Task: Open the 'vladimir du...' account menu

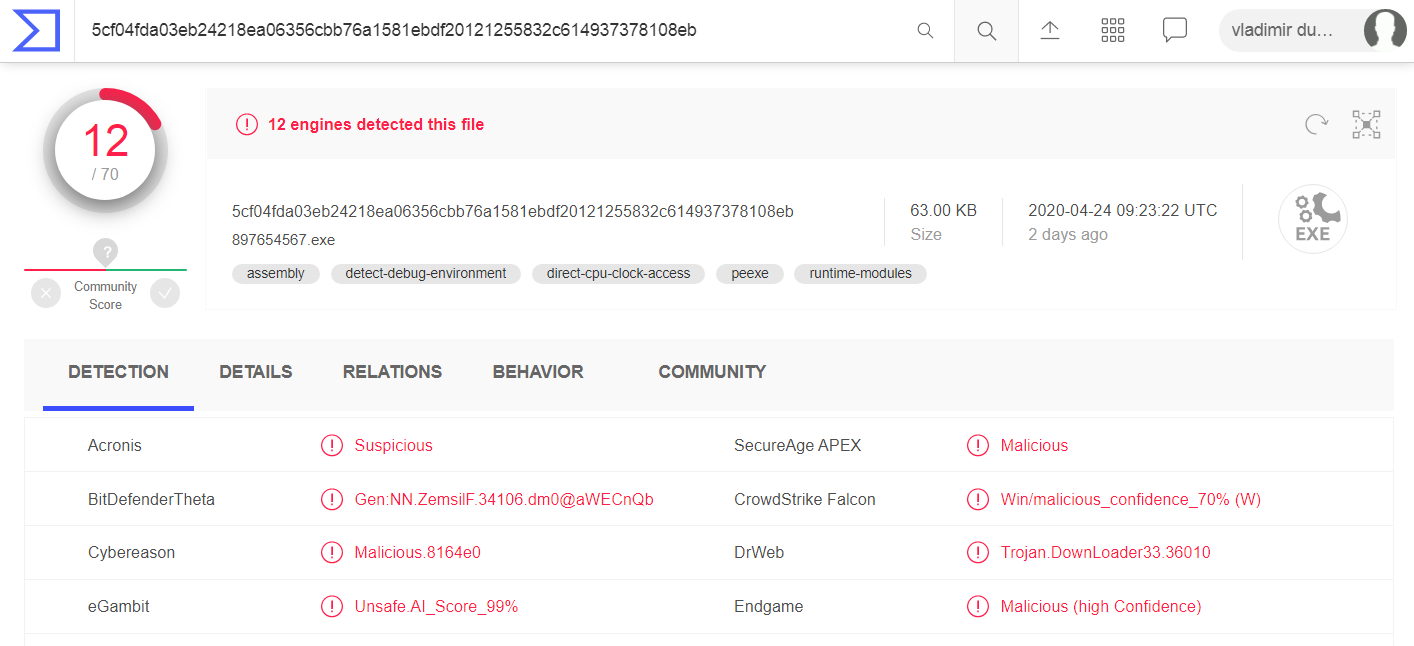Action: click(1312, 30)
